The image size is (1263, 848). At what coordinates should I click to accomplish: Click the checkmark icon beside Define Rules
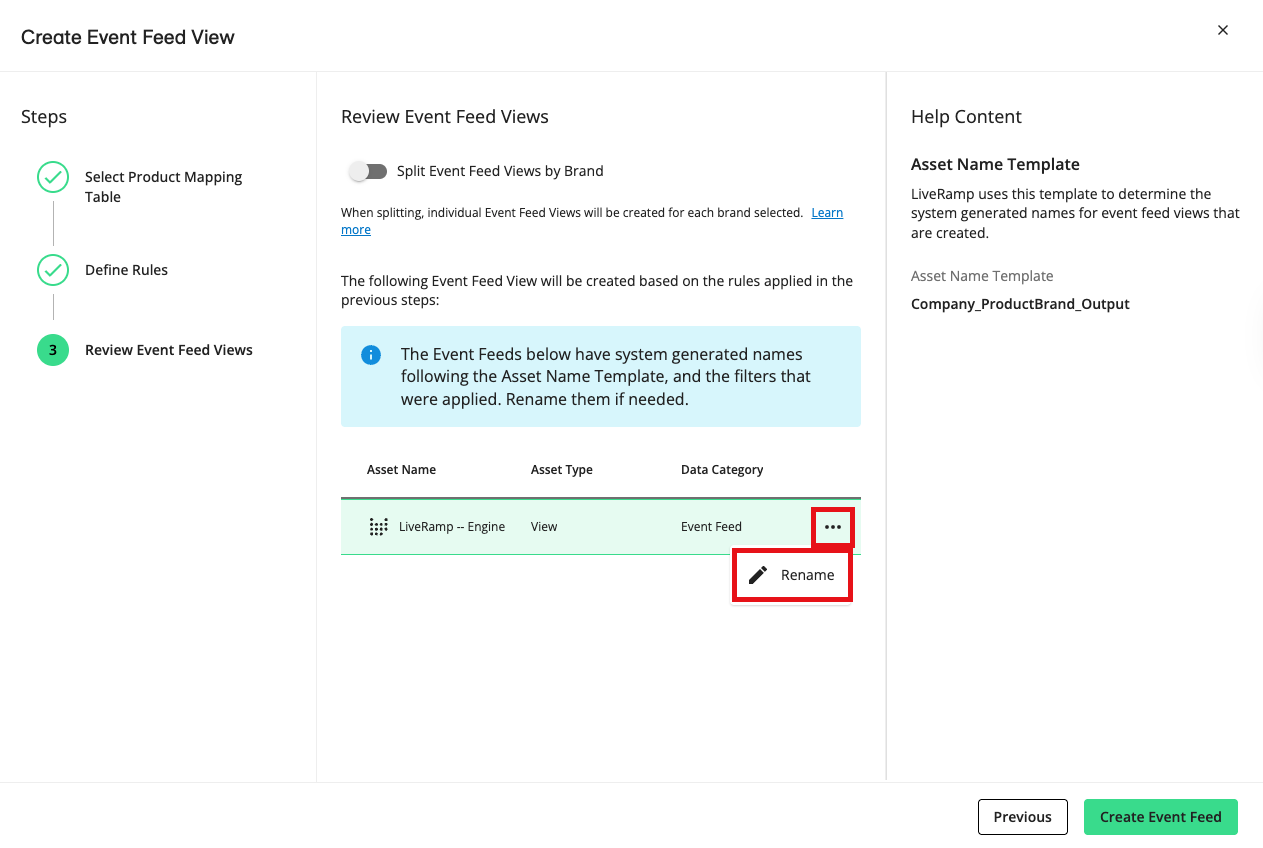(x=53, y=270)
